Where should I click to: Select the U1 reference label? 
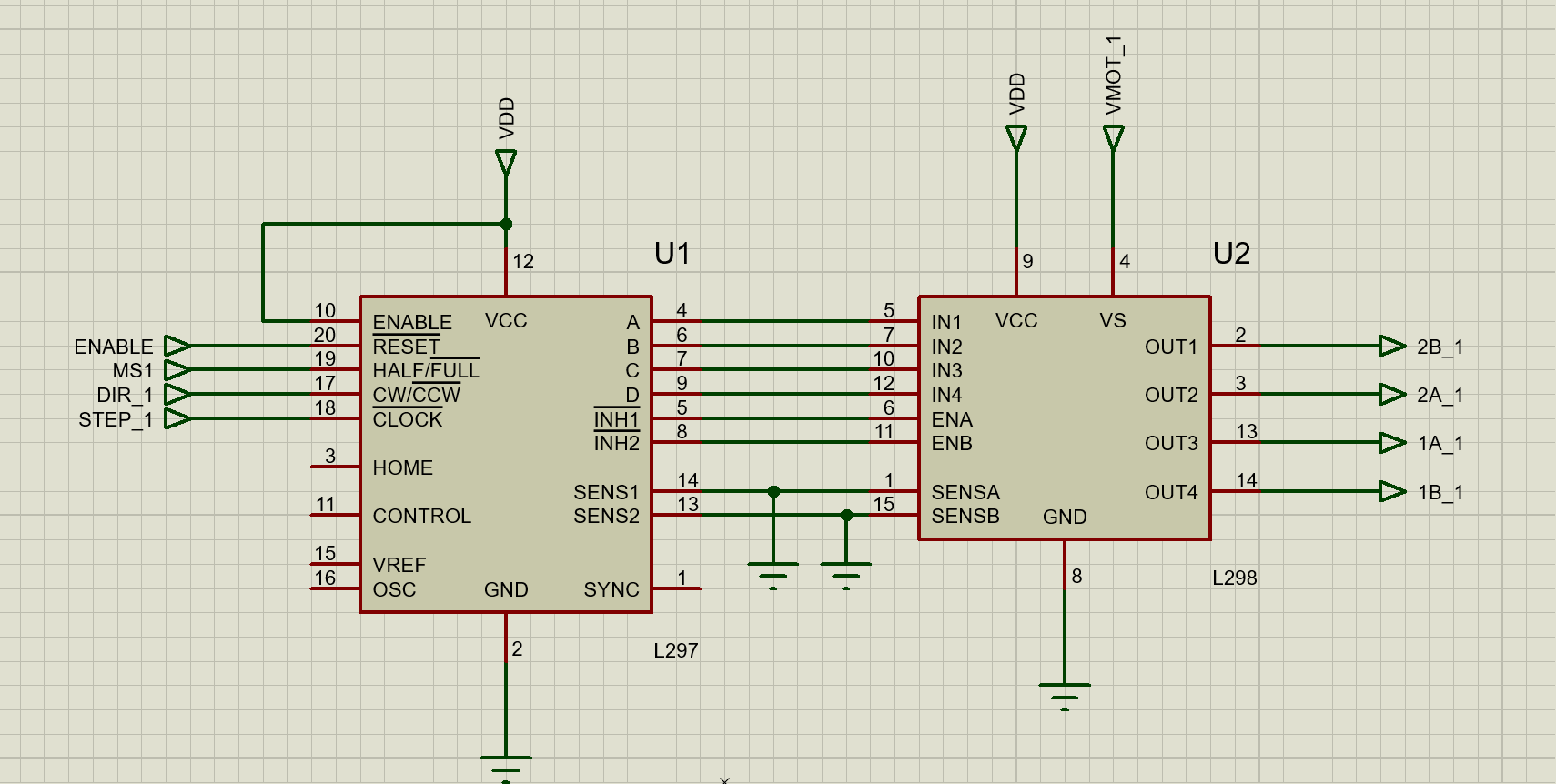pyautogui.click(x=672, y=253)
